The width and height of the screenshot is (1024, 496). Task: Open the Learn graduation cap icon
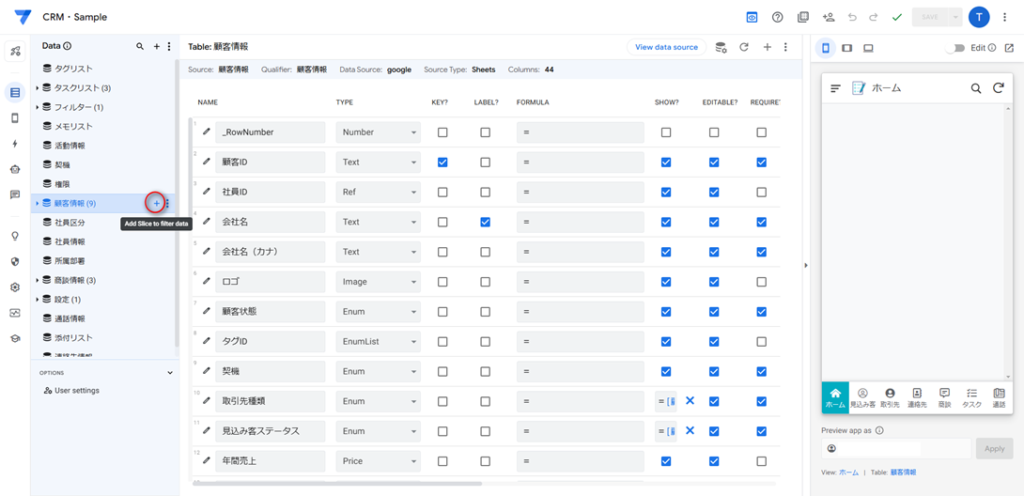[x=15, y=338]
